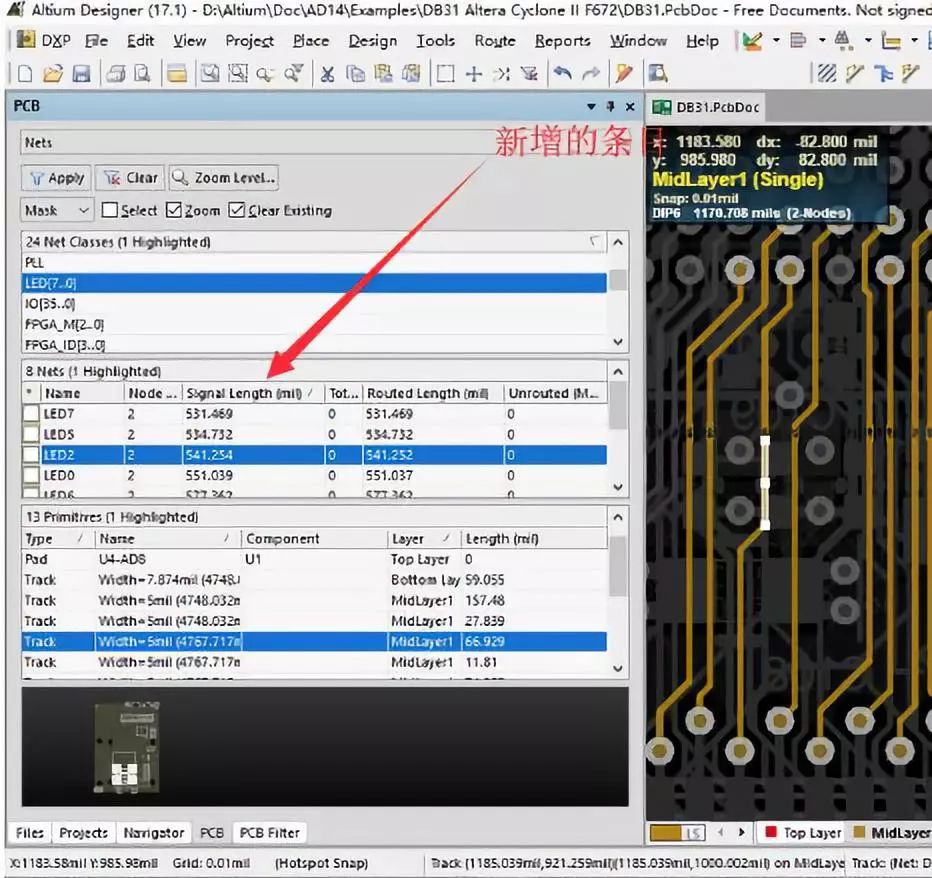Click the down arrow of the Primitives list

(x=618, y=668)
